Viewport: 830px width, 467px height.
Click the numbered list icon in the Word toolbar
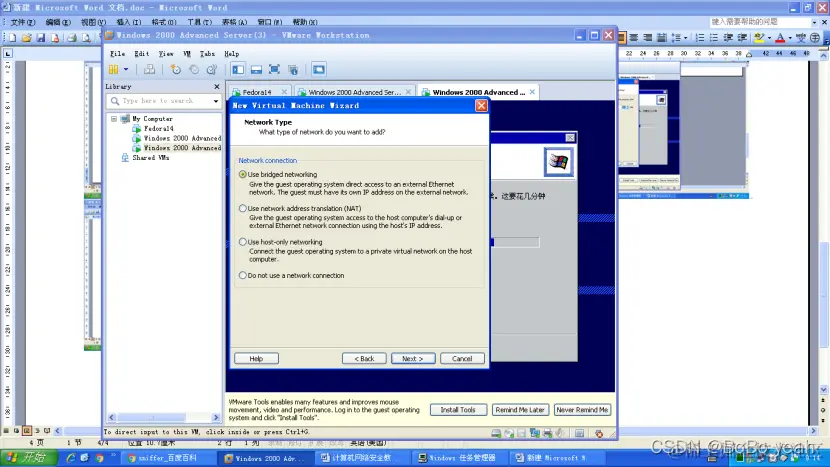click(700, 38)
